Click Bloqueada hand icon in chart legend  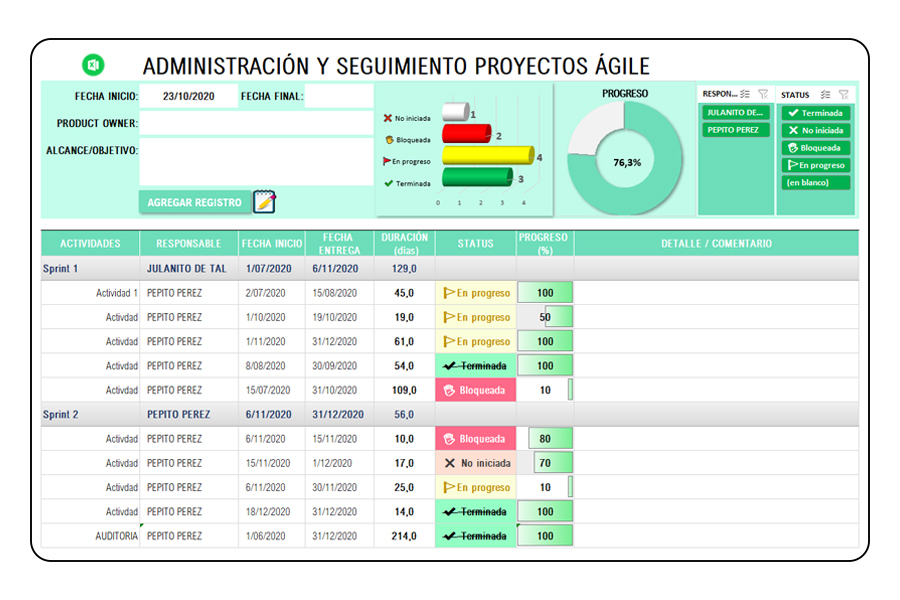point(390,140)
